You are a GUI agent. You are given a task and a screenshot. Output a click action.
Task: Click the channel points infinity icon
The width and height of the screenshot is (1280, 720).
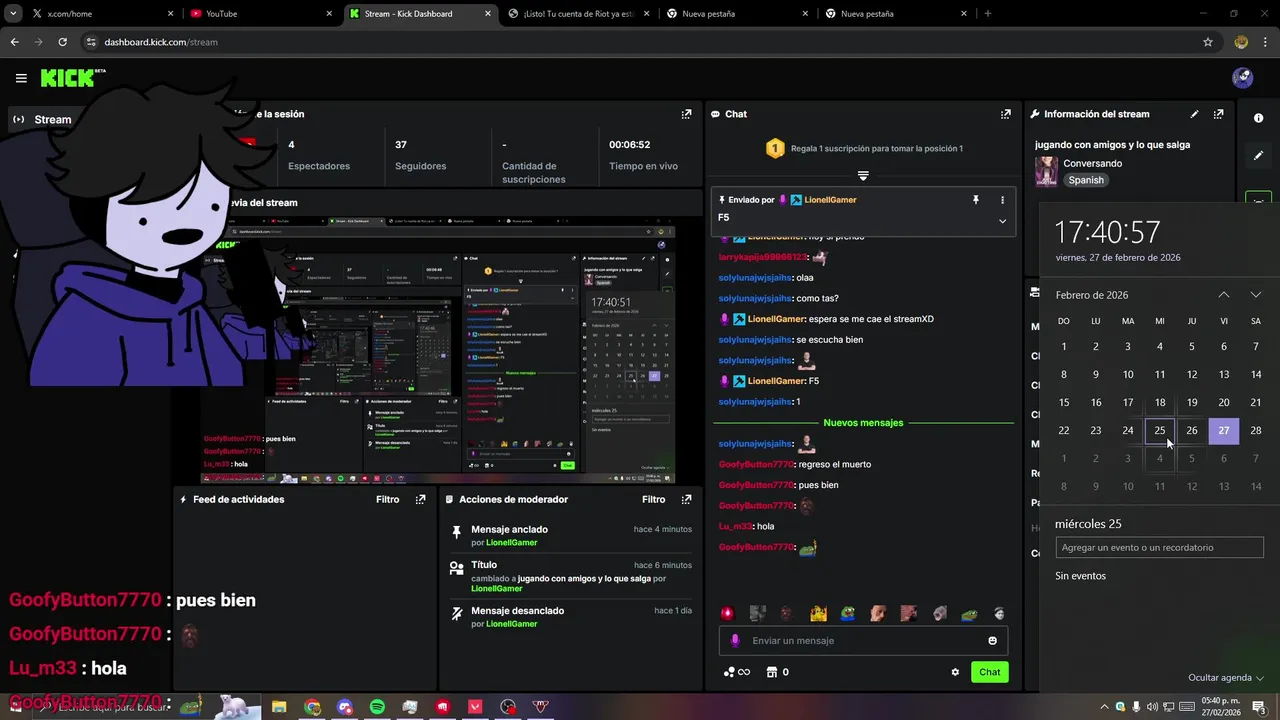(x=736, y=672)
